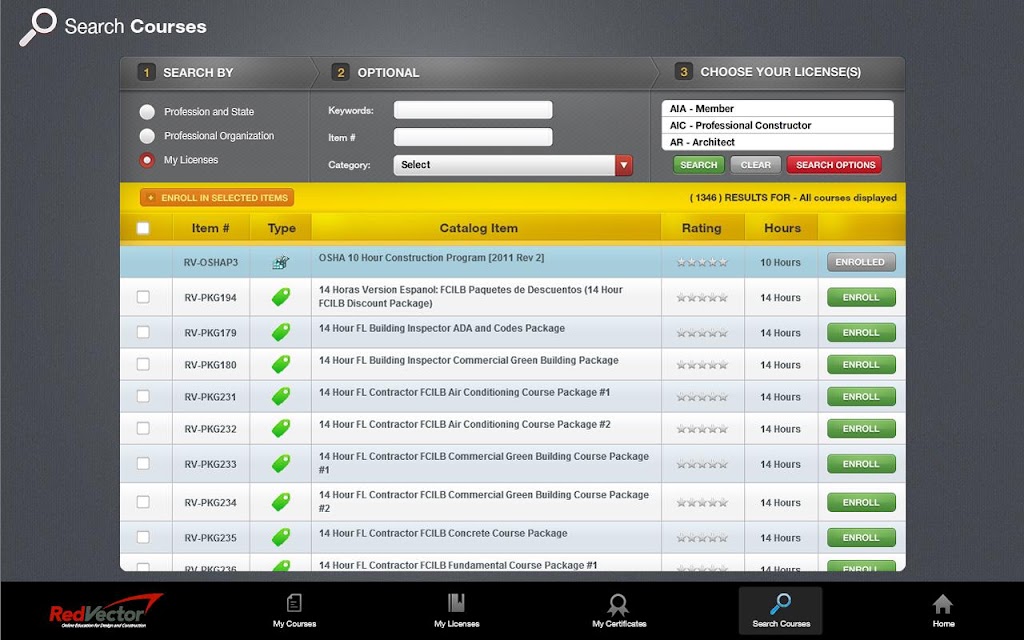Open 14 Hour FL Contractor FCILB Concrete Course Package
The width and height of the screenshot is (1024, 640).
click(x=443, y=534)
